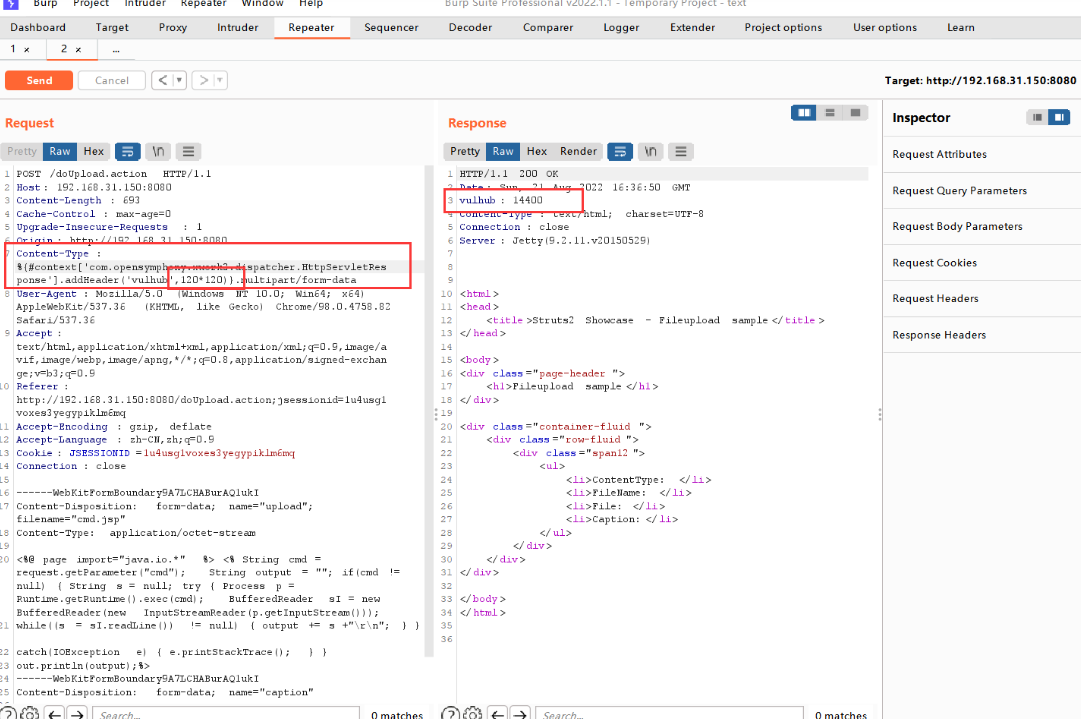This screenshot has width=1081, height=719.
Task: Expand Request Headers section
Action: point(982,298)
